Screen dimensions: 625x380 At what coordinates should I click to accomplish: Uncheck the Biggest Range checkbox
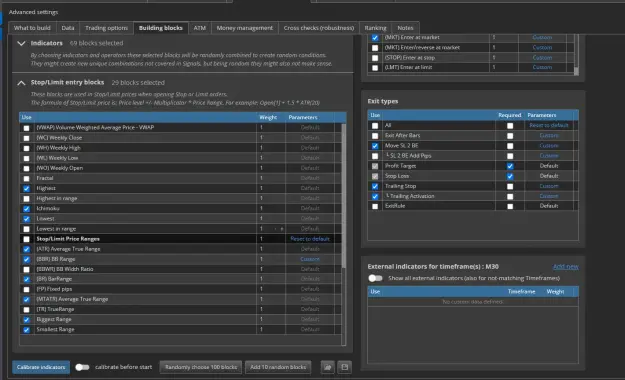click(26, 320)
